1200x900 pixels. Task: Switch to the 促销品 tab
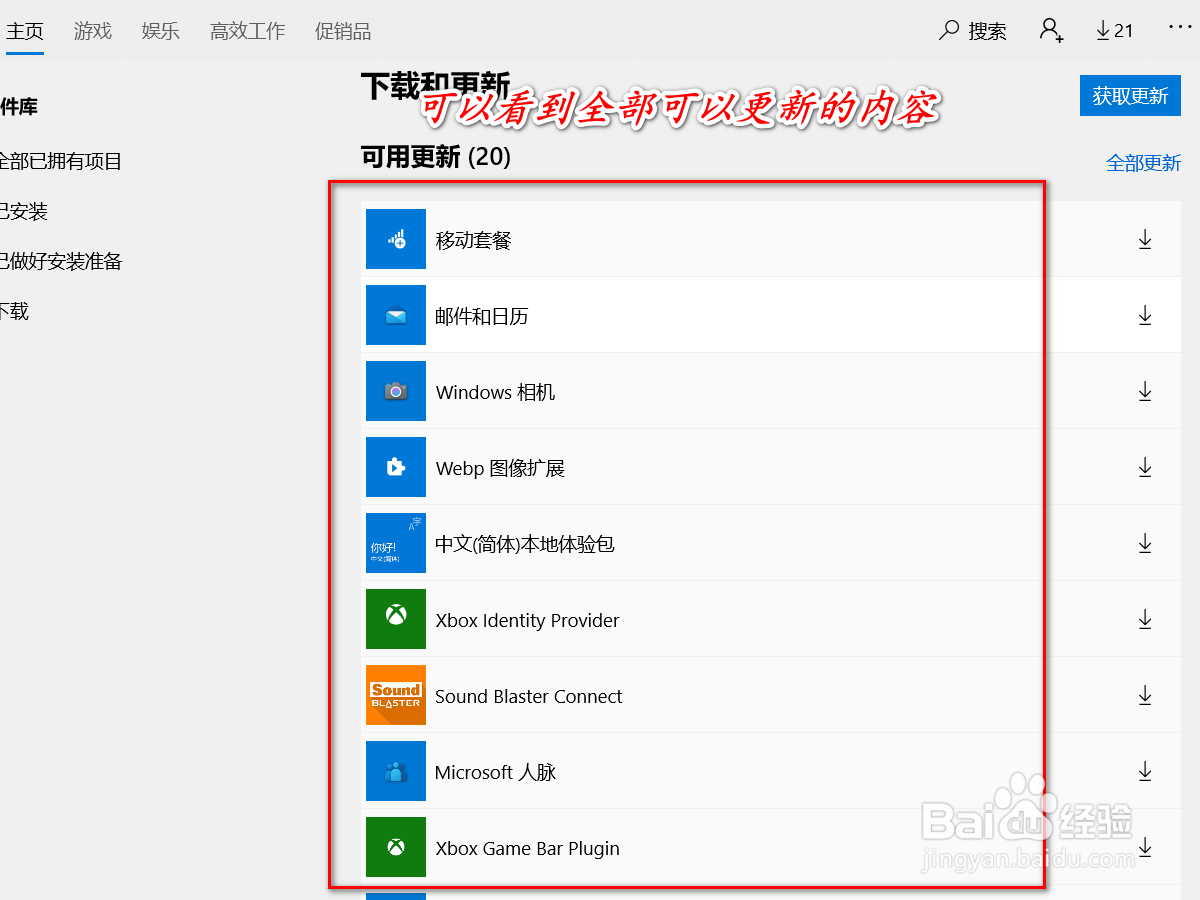click(x=343, y=31)
